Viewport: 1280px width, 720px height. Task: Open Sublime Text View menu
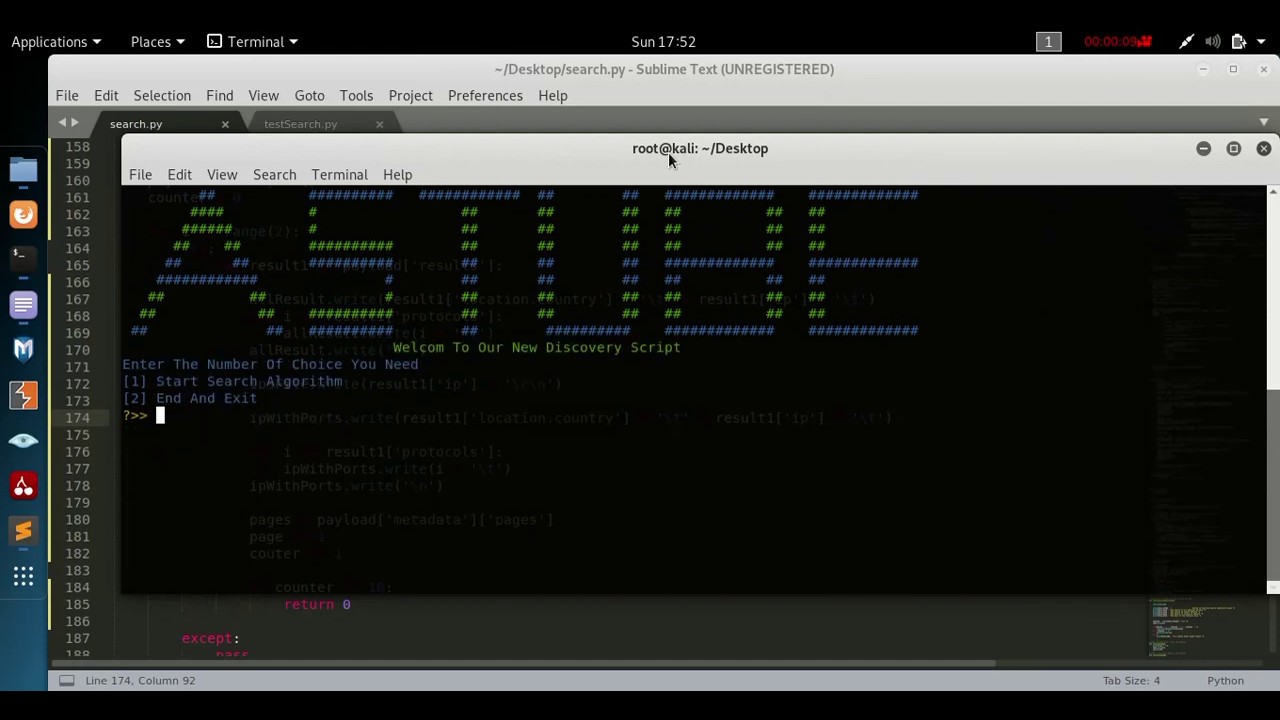263,96
